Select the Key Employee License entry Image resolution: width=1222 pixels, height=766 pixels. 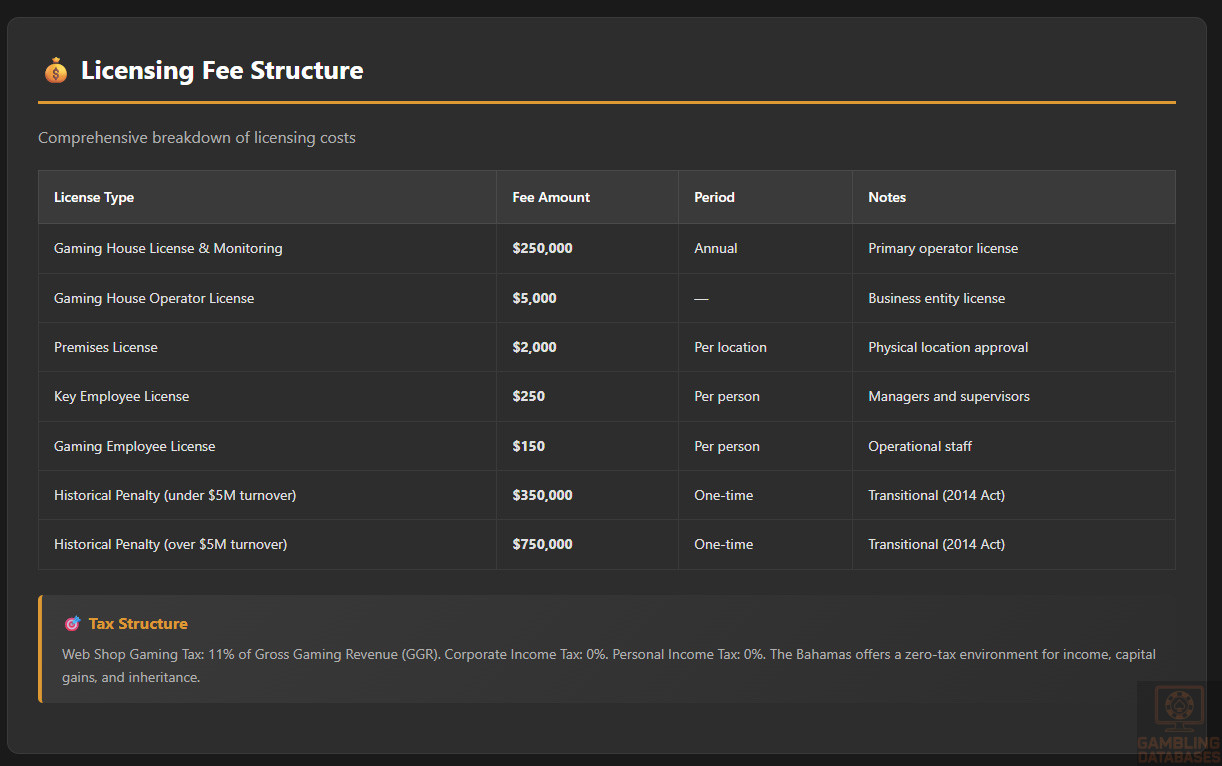click(121, 397)
